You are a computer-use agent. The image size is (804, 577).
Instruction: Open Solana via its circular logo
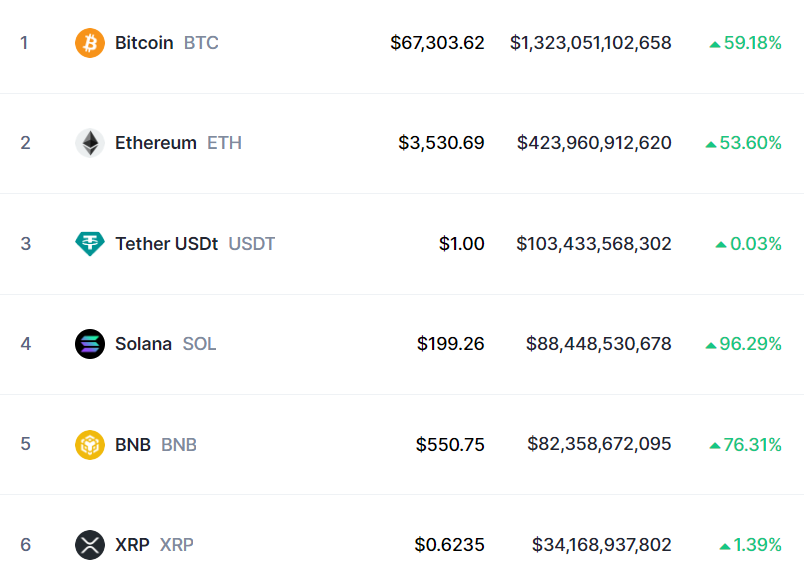click(89, 343)
